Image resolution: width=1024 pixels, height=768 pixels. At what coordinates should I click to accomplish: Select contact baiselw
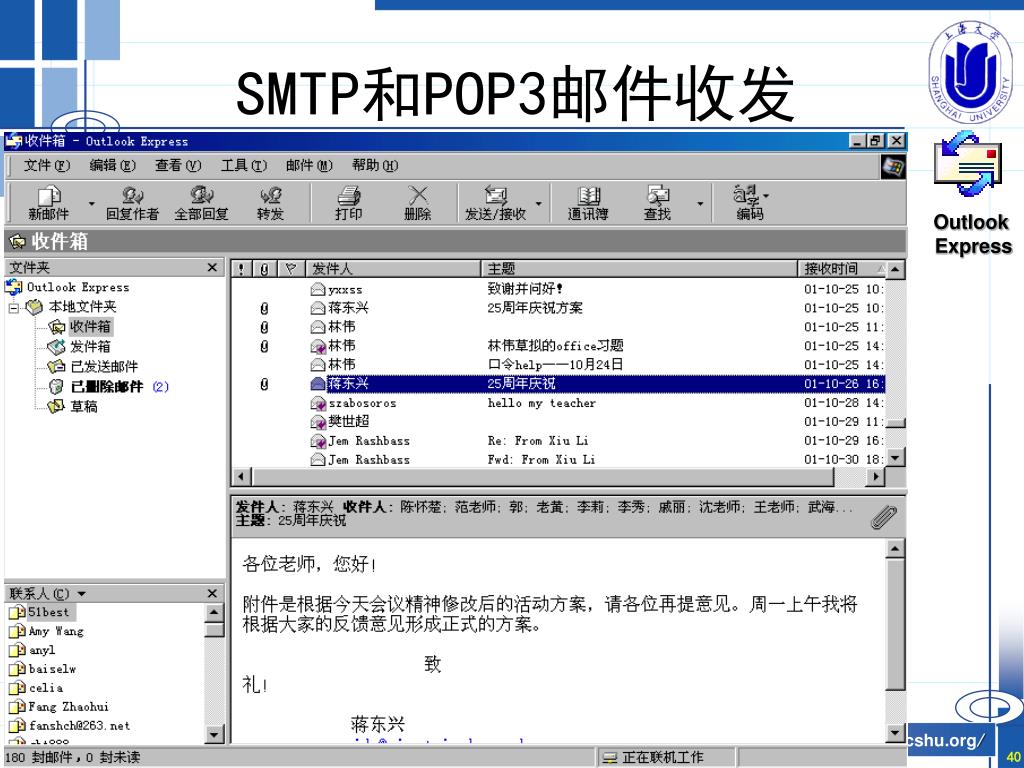pos(42,669)
